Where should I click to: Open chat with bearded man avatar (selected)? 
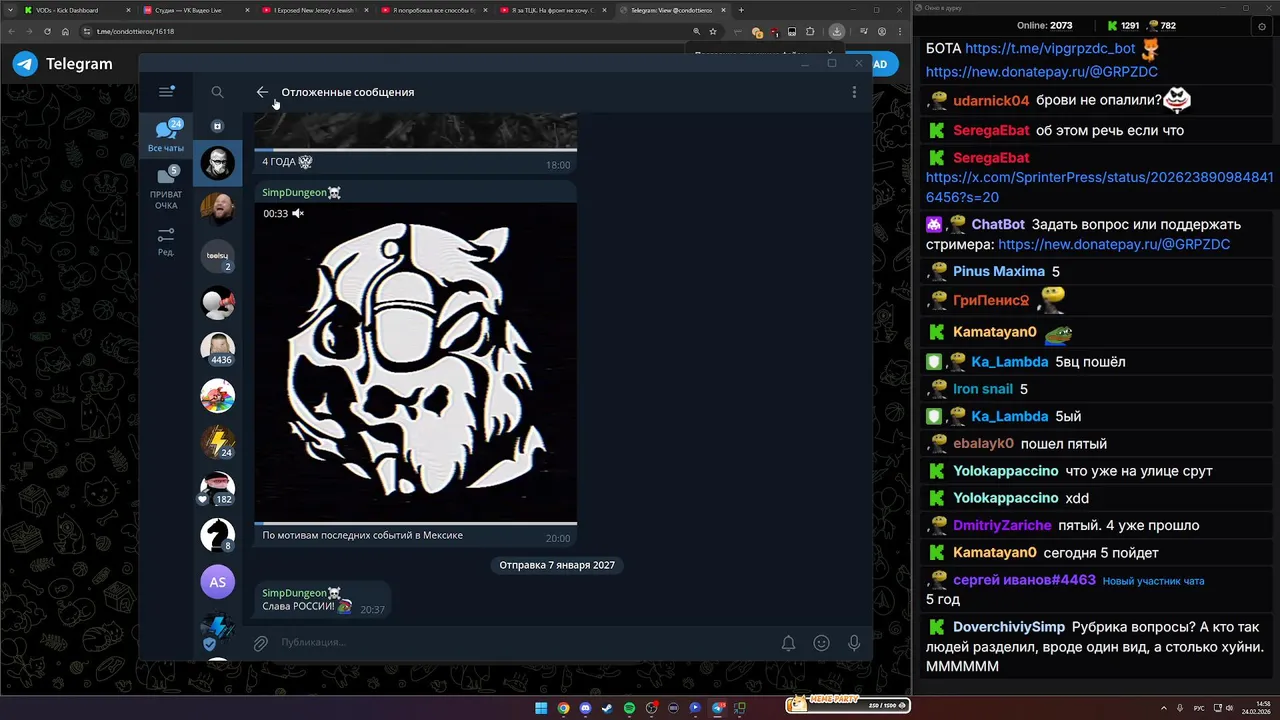click(x=218, y=163)
